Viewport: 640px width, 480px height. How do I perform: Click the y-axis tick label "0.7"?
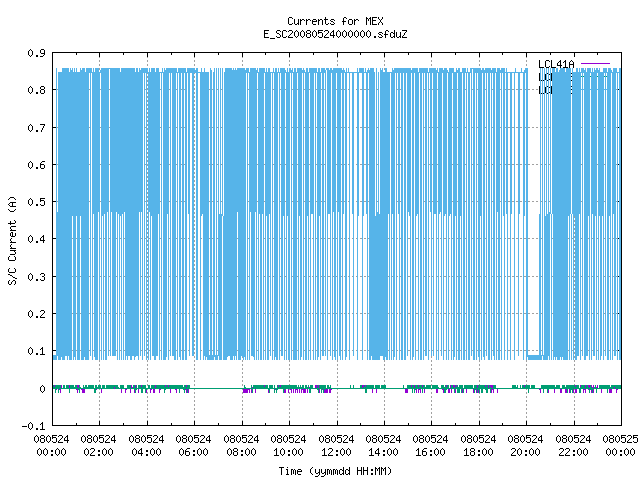point(36,128)
